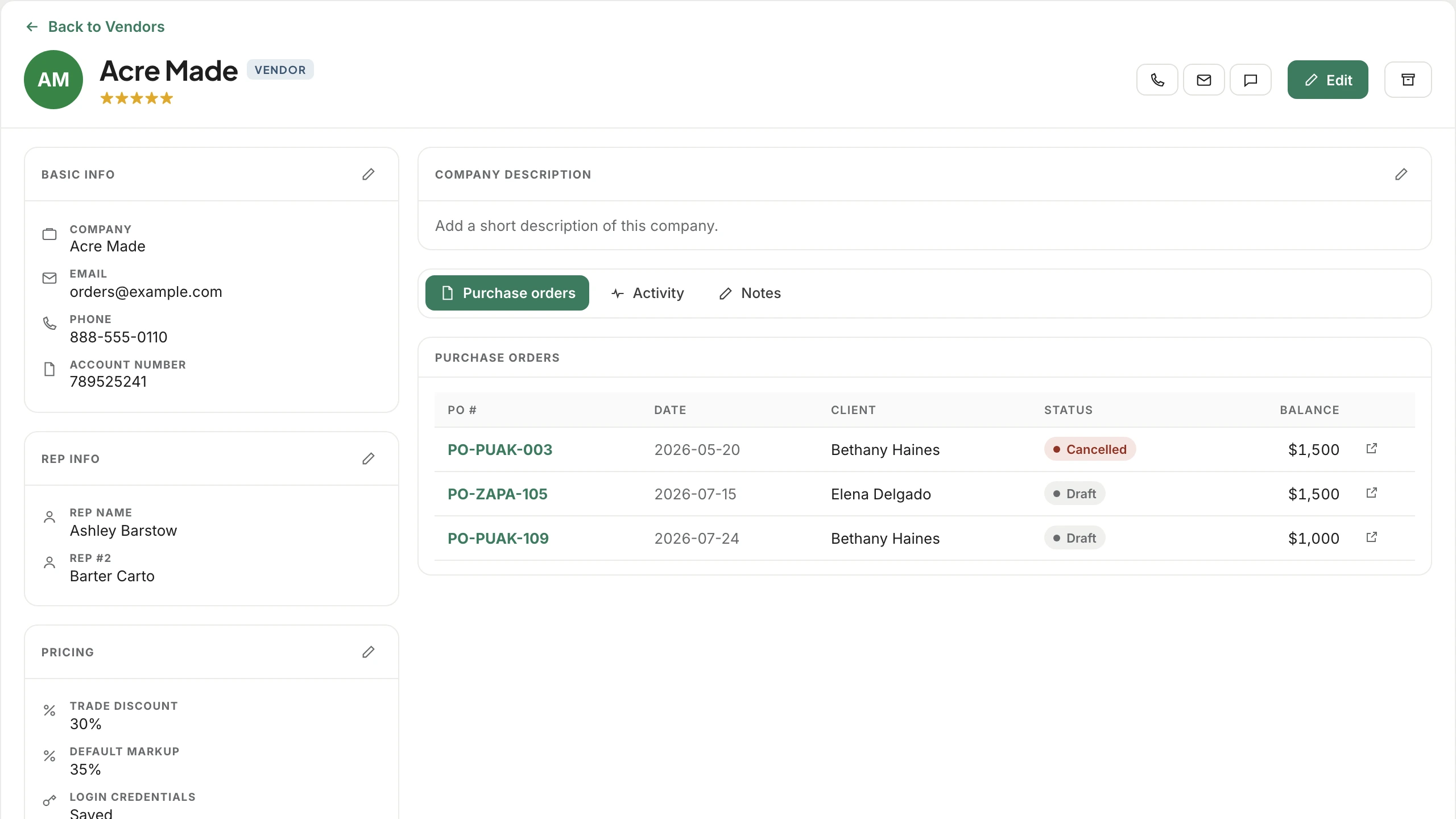Image resolution: width=1456 pixels, height=819 pixels.
Task: Click account number 789525241
Action: point(108,382)
